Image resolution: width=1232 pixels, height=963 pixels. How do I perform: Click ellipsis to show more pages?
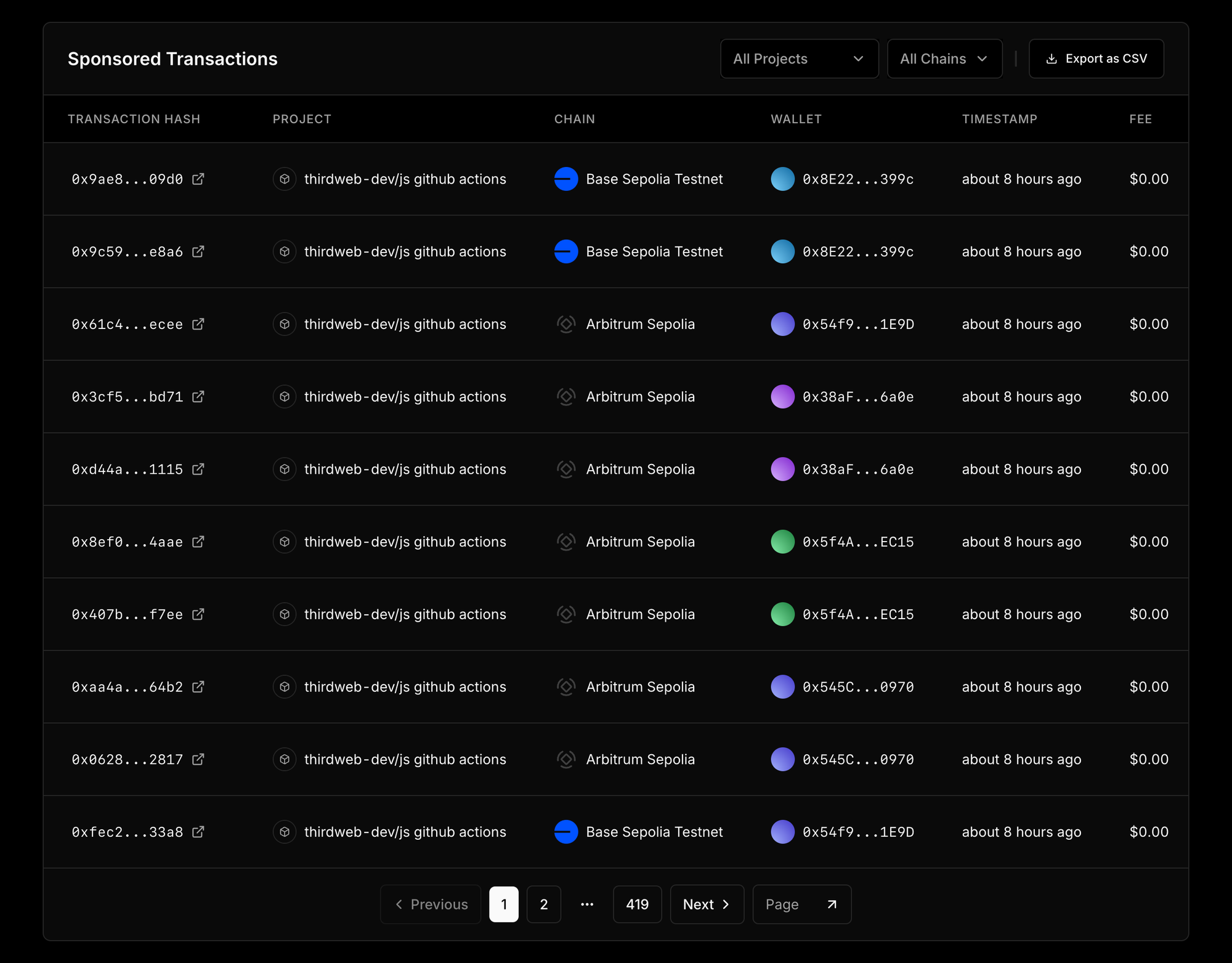(x=587, y=904)
